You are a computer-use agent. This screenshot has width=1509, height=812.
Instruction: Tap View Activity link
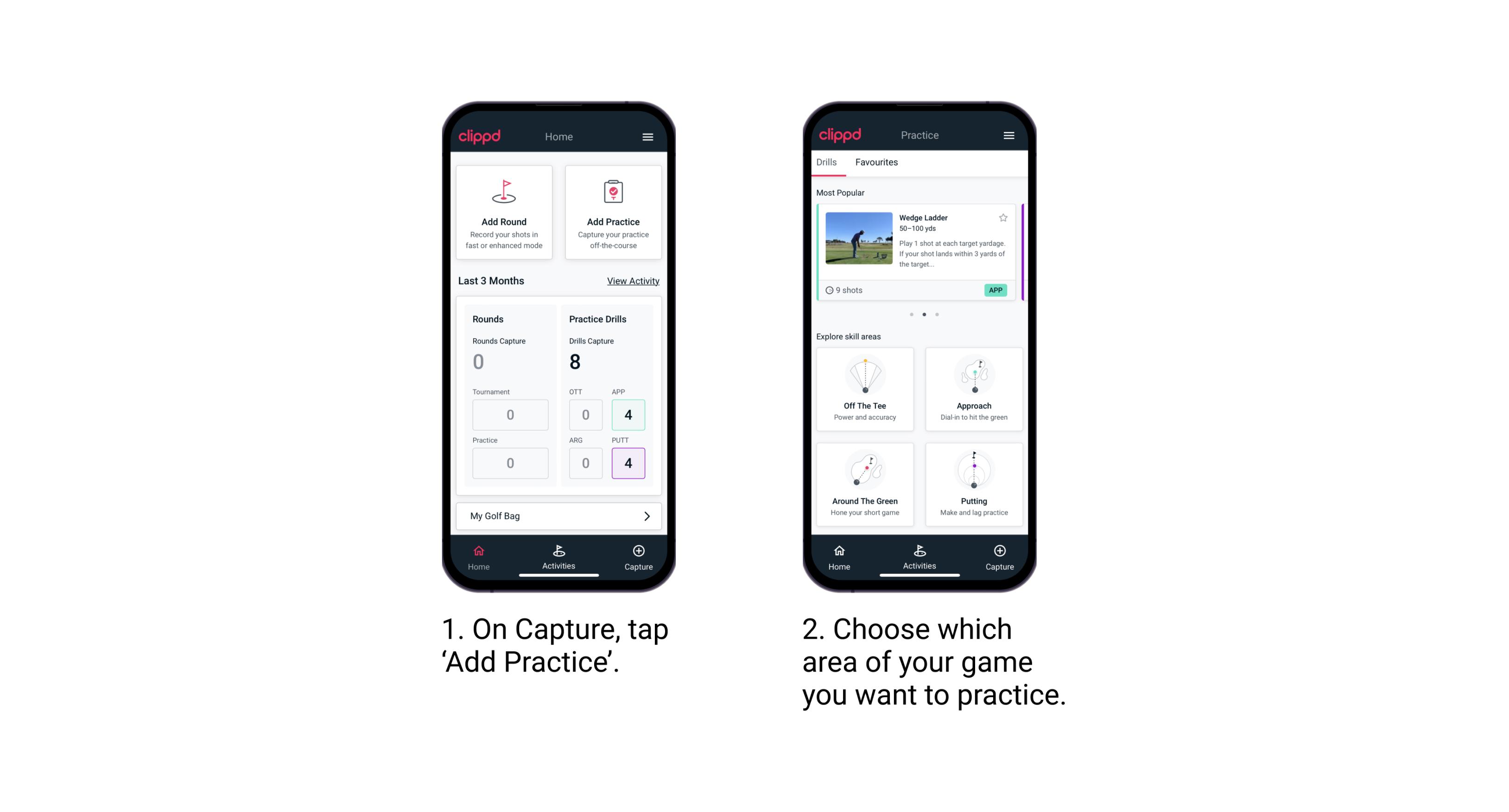pyautogui.click(x=631, y=281)
